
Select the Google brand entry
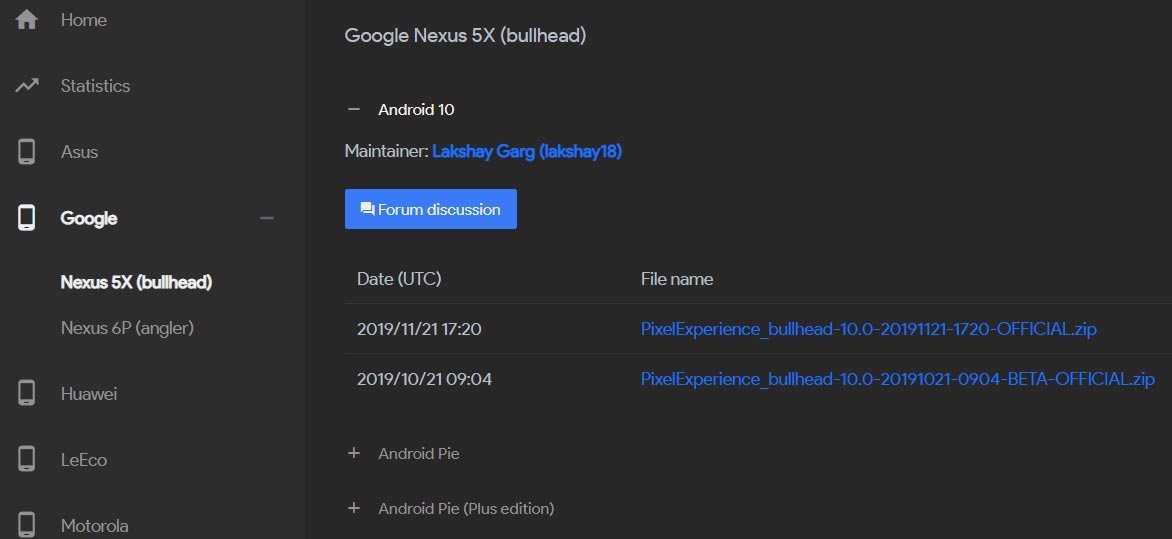(x=89, y=218)
